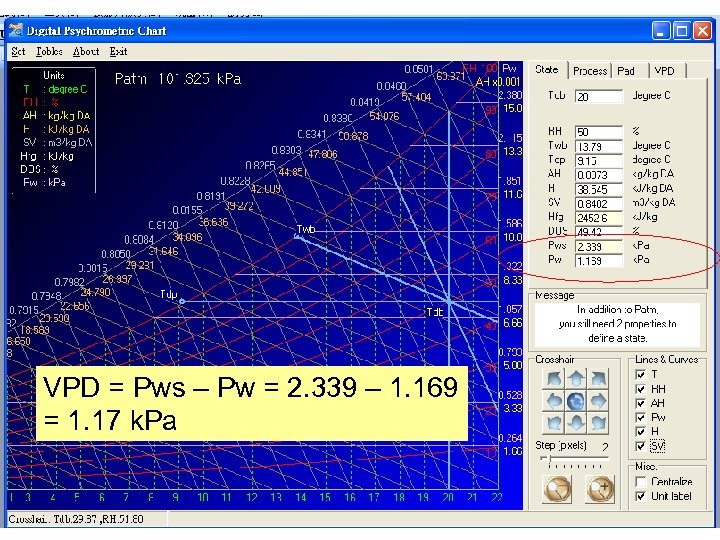
Task: Move crosshair down with the down arrow
Action: [x=575, y=423]
